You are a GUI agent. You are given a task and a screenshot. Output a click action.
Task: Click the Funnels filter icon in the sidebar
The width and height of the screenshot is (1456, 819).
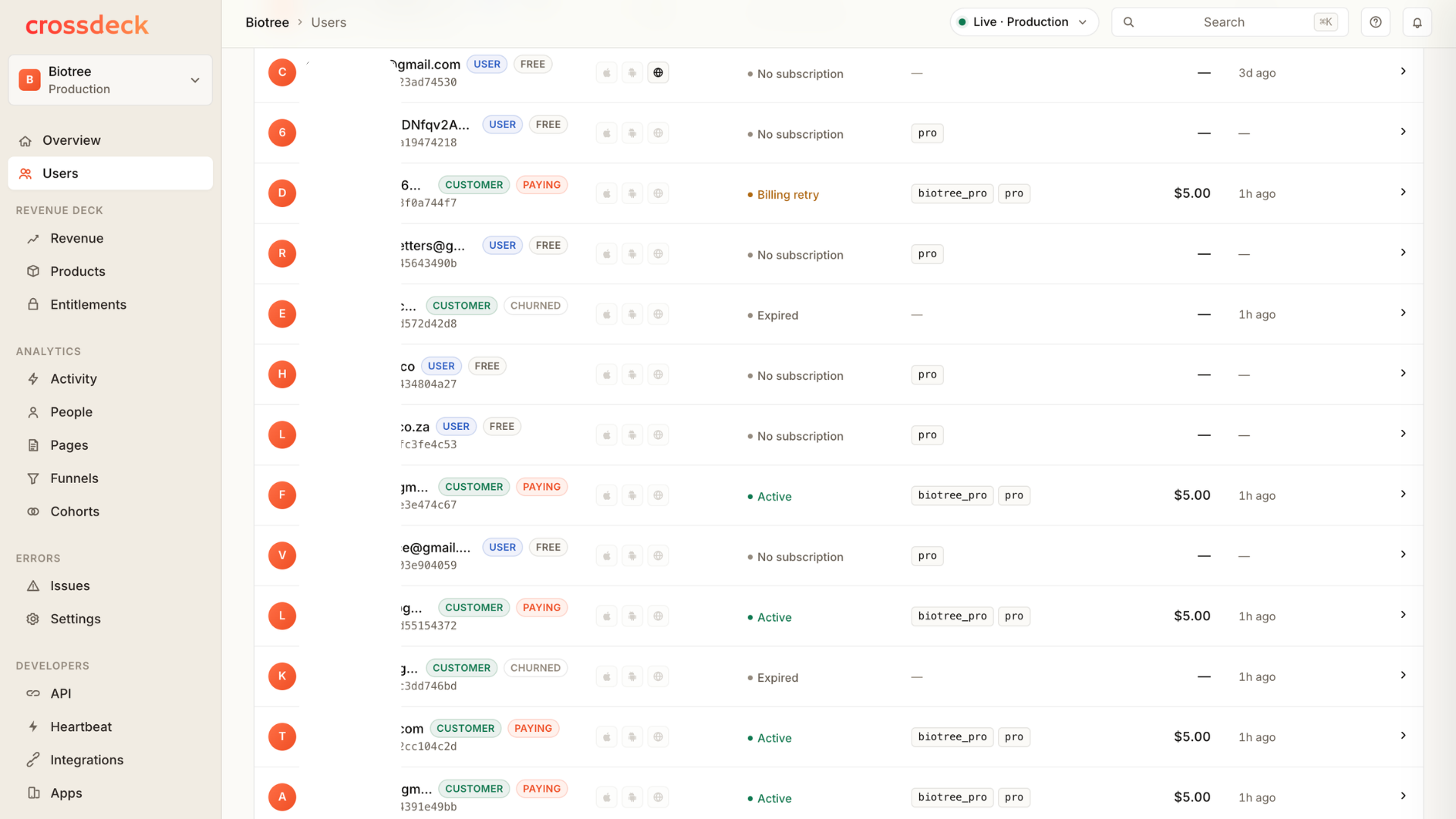click(x=33, y=479)
